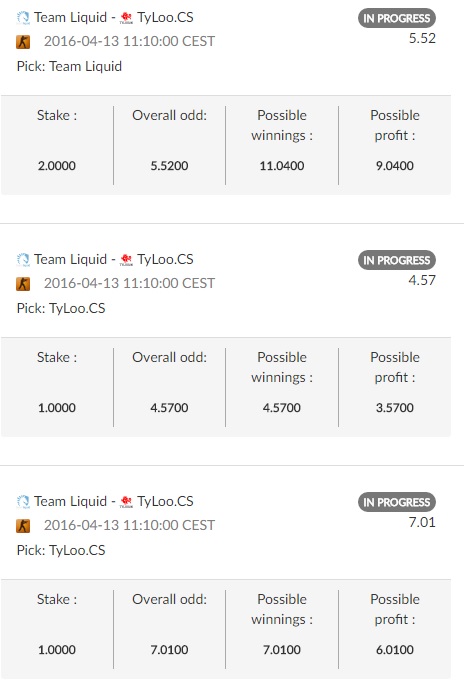Click TyLoo logo icon in second bet
Image resolution: width=464 pixels, height=700 pixels.
click(x=126, y=260)
